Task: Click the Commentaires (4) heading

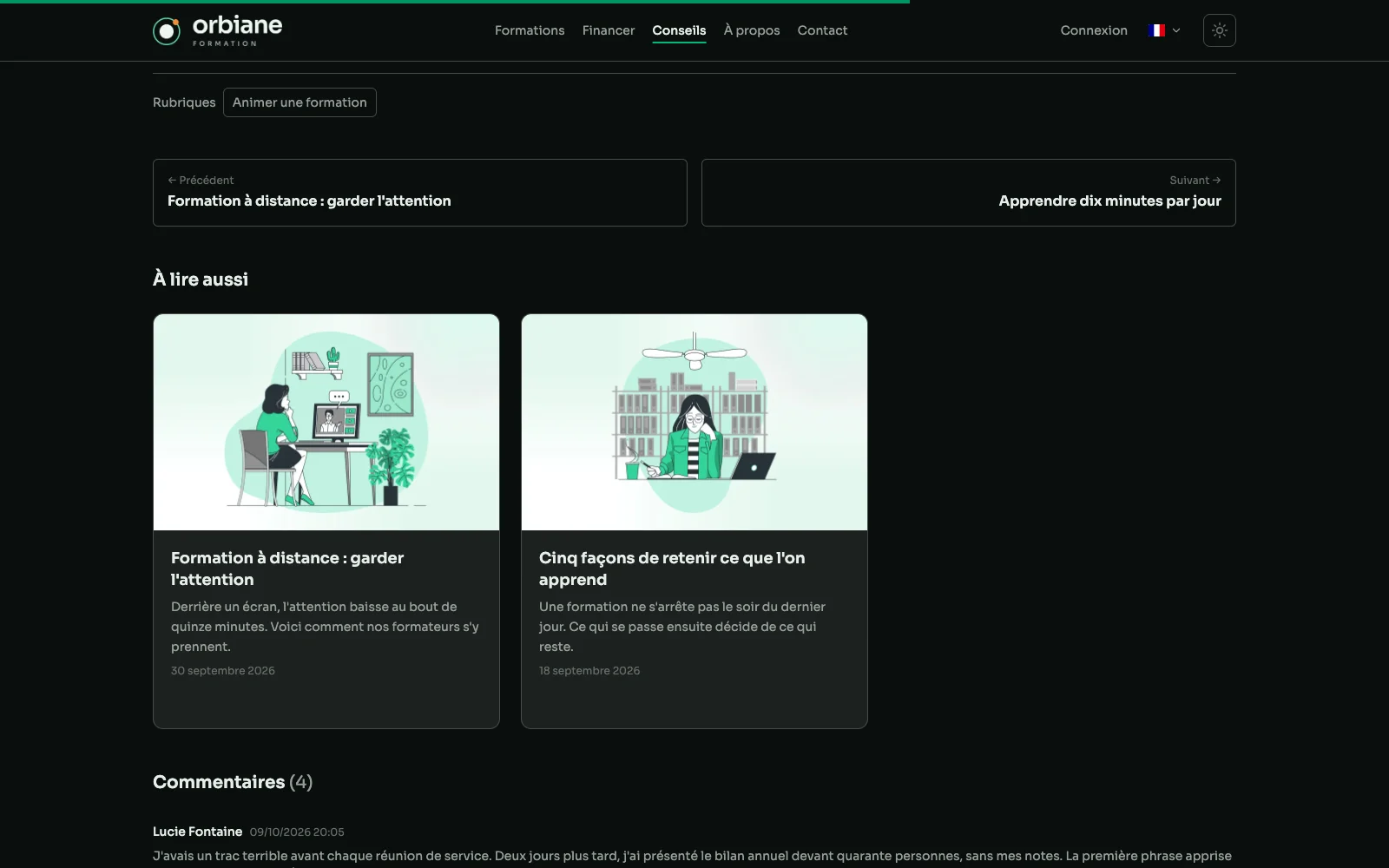Action: tap(233, 782)
